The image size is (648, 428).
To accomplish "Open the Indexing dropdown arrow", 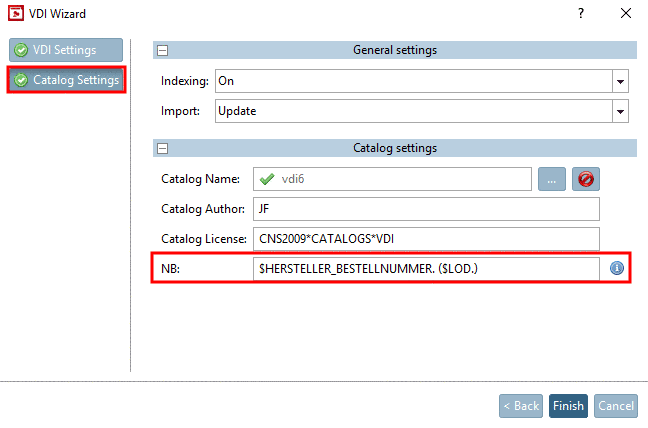I will click(x=620, y=81).
